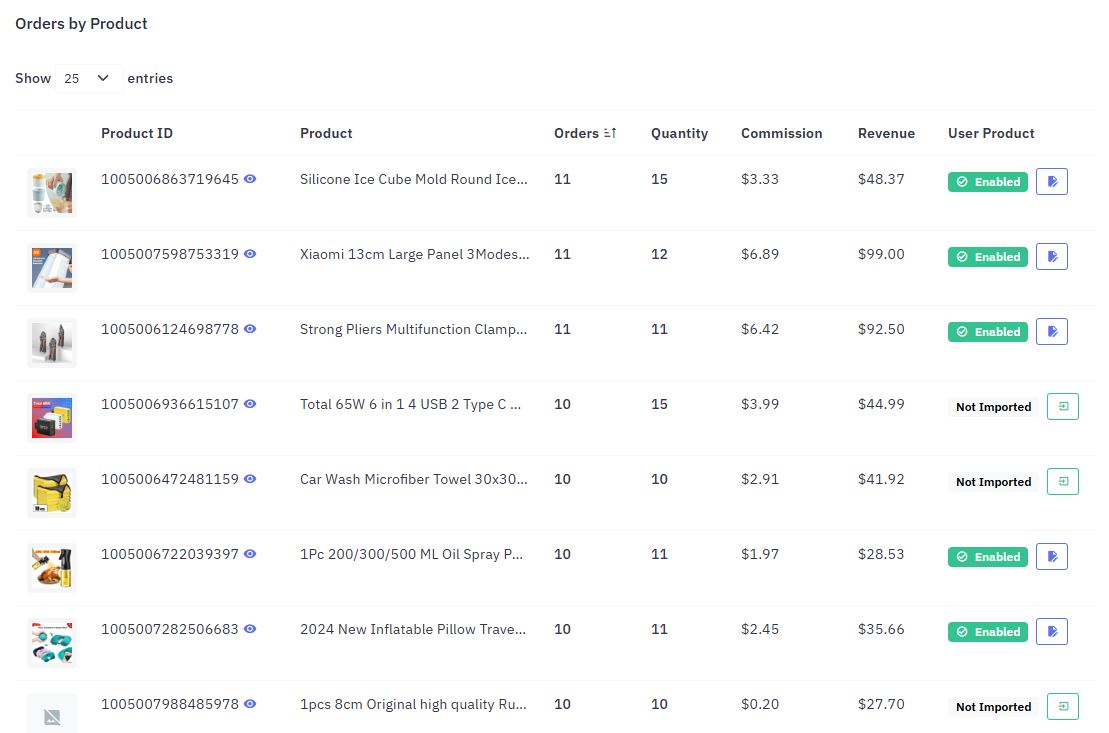Select product ID 1005007282506683
The image size is (1109, 733).
170,629
